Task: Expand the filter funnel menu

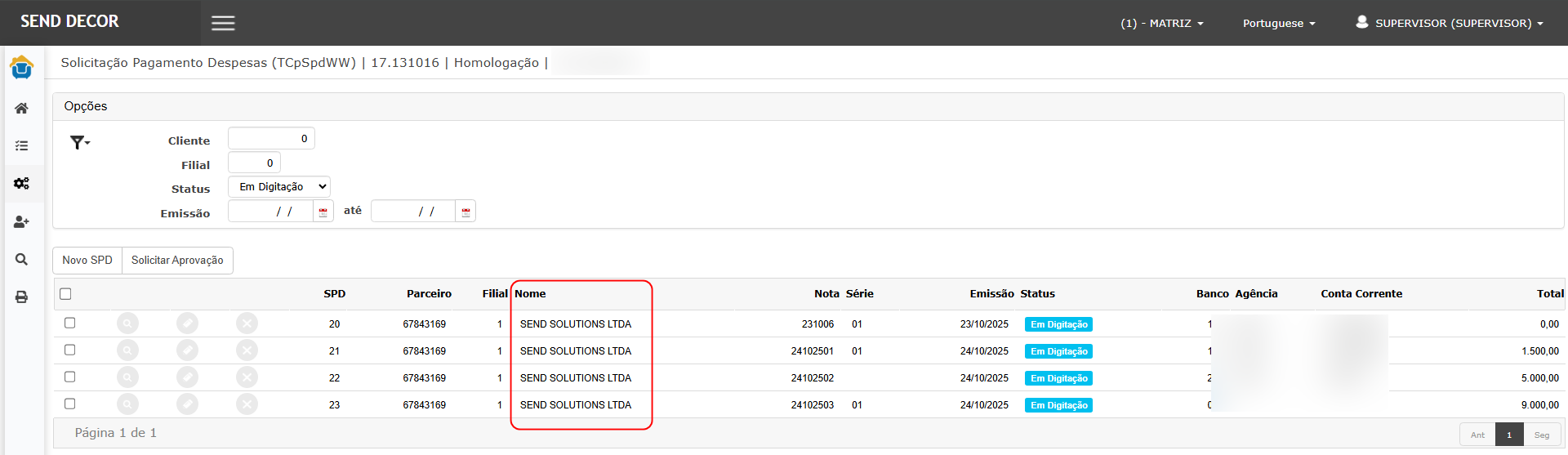Action: click(x=80, y=143)
